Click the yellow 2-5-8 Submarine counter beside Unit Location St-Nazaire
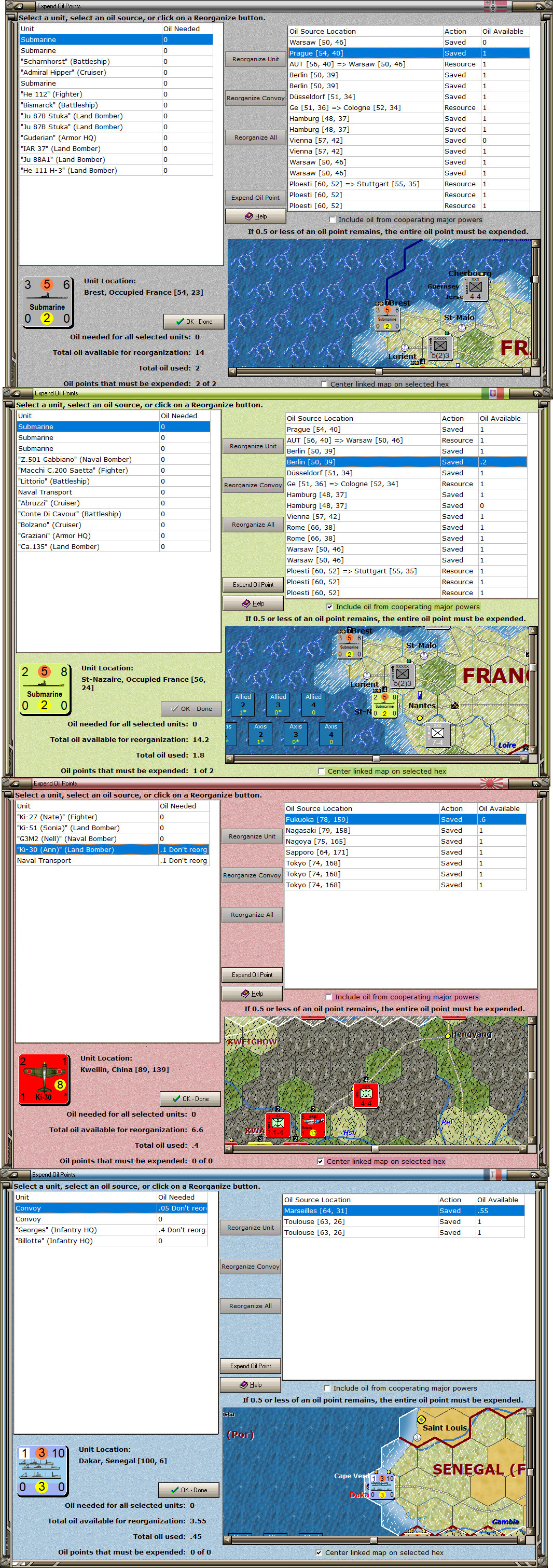This screenshot has height=1568, width=553. [x=45, y=690]
